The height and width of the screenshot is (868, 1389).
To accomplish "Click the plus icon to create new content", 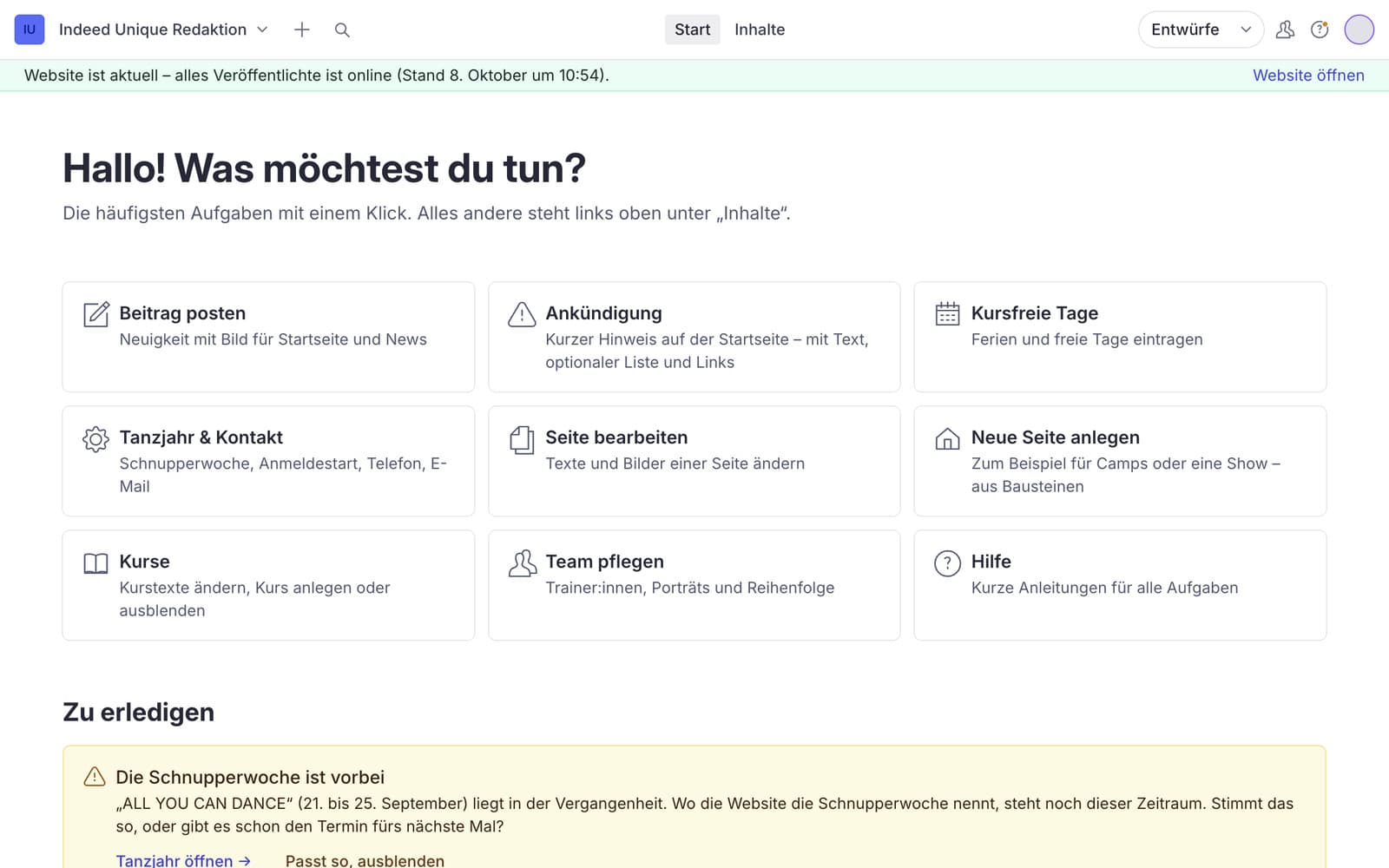I will pyautogui.click(x=302, y=30).
